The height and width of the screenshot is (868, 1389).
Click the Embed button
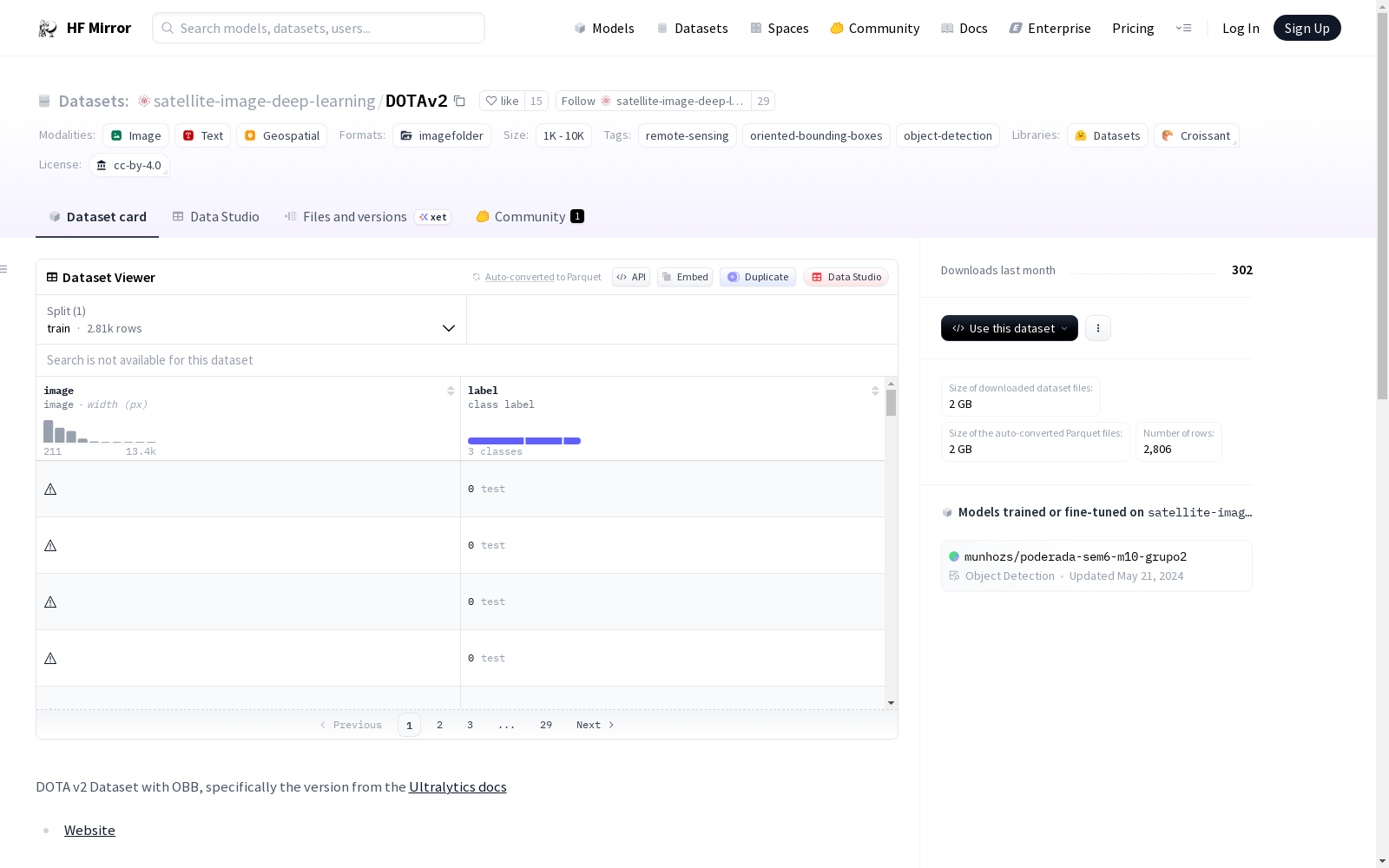685,277
